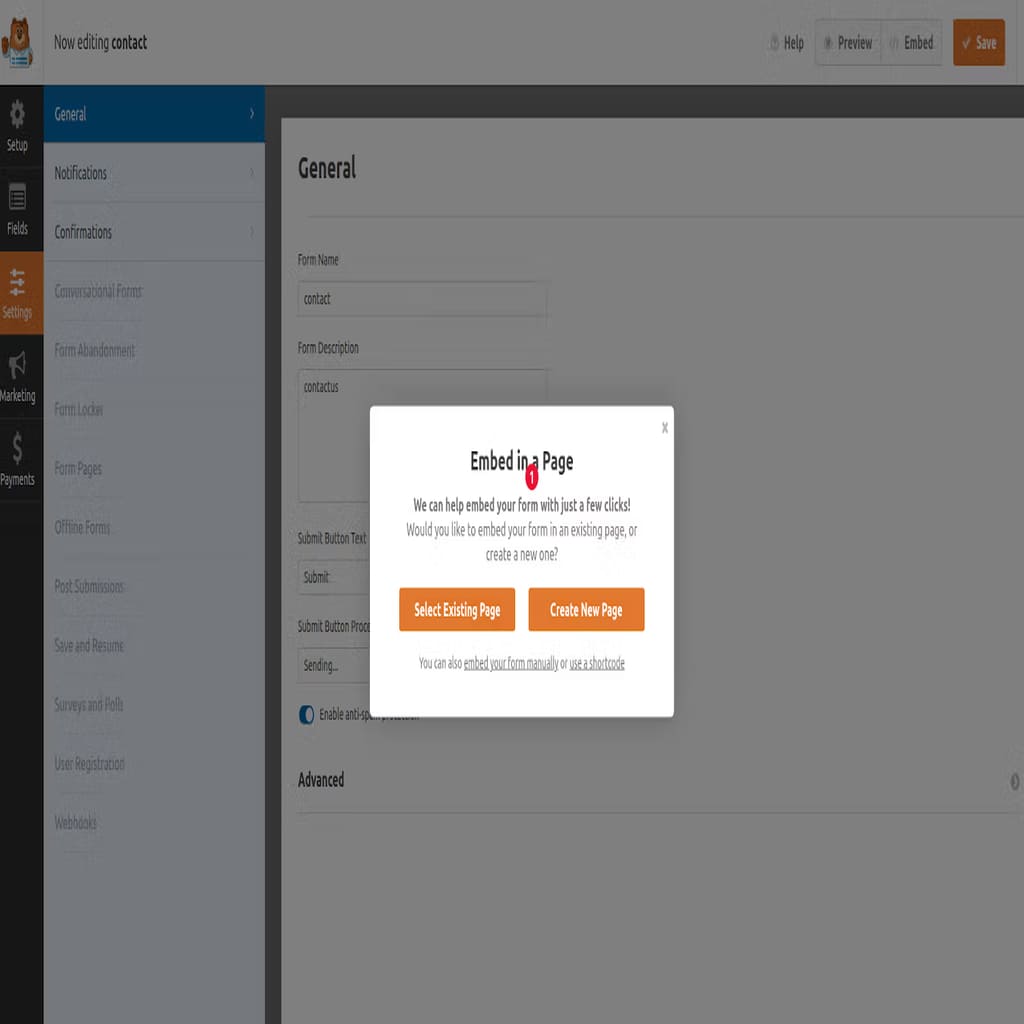Expand the Advanced section
The height and width of the screenshot is (1024, 1024).
tap(660, 780)
